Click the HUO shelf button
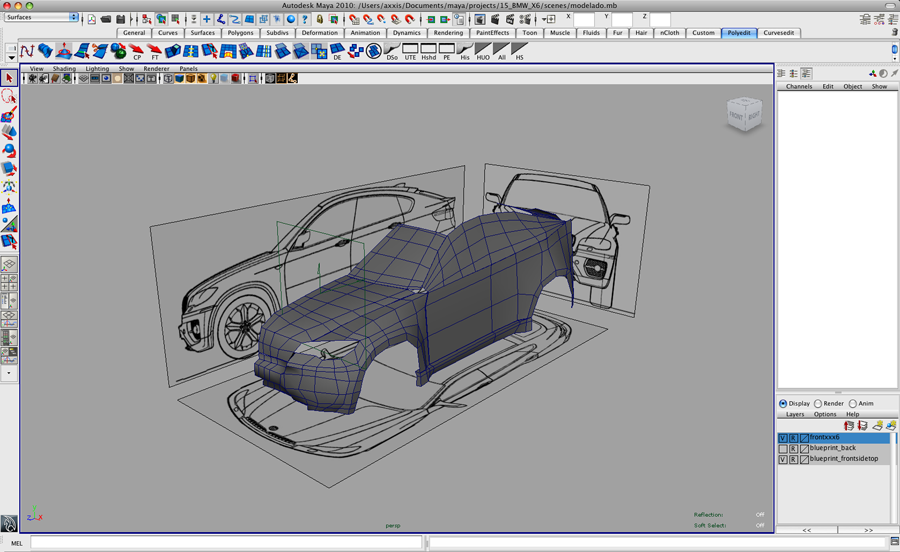The width and height of the screenshot is (900, 552). (x=483, y=51)
